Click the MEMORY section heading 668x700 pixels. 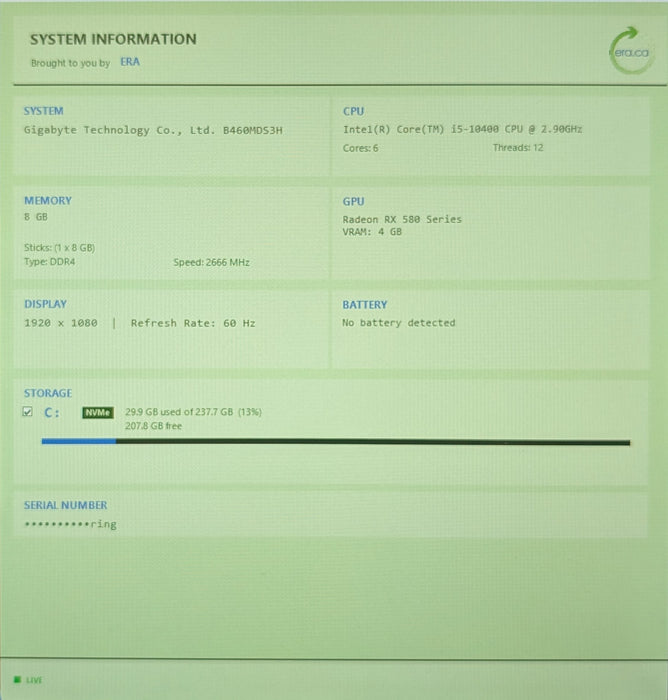(x=48, y=200)
